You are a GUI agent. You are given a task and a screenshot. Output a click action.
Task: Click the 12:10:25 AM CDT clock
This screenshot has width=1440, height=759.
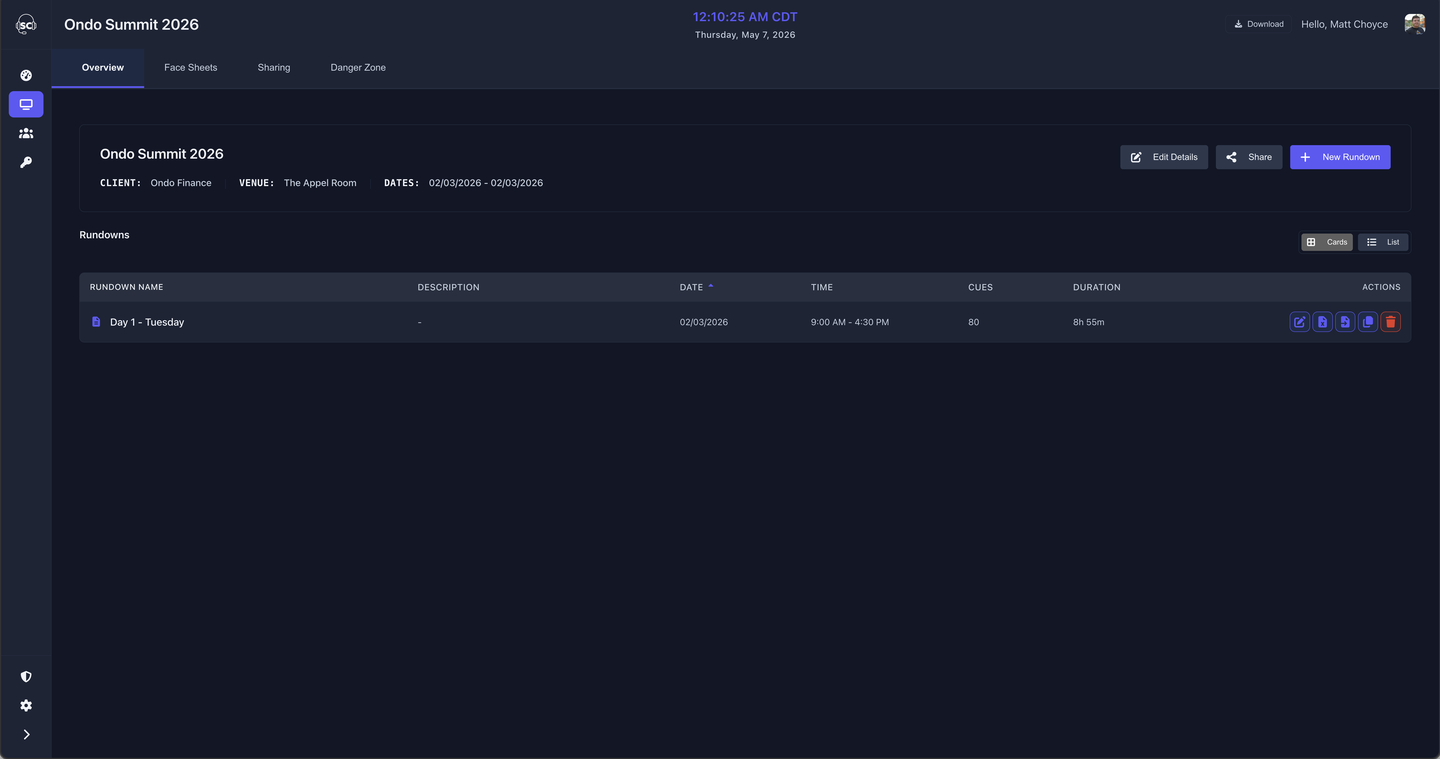pyautogui.click(x=745, y=17)
